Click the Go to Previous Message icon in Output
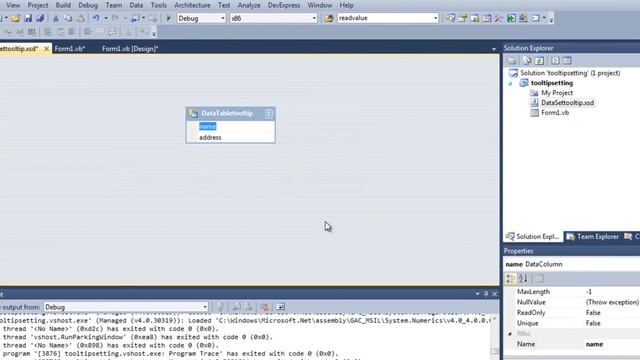 tap(236, 307)
